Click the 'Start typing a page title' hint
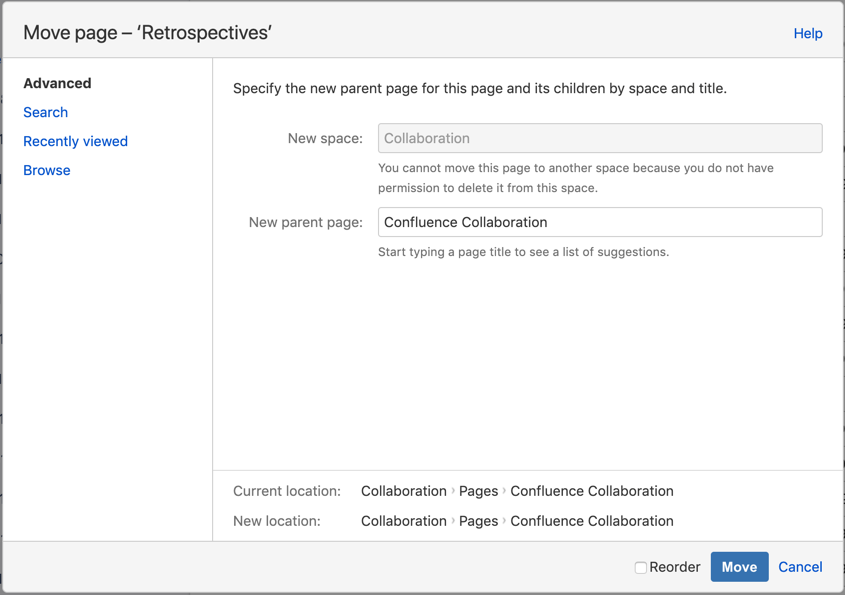The width and height of the screenshot is (845, 595). 523,252
